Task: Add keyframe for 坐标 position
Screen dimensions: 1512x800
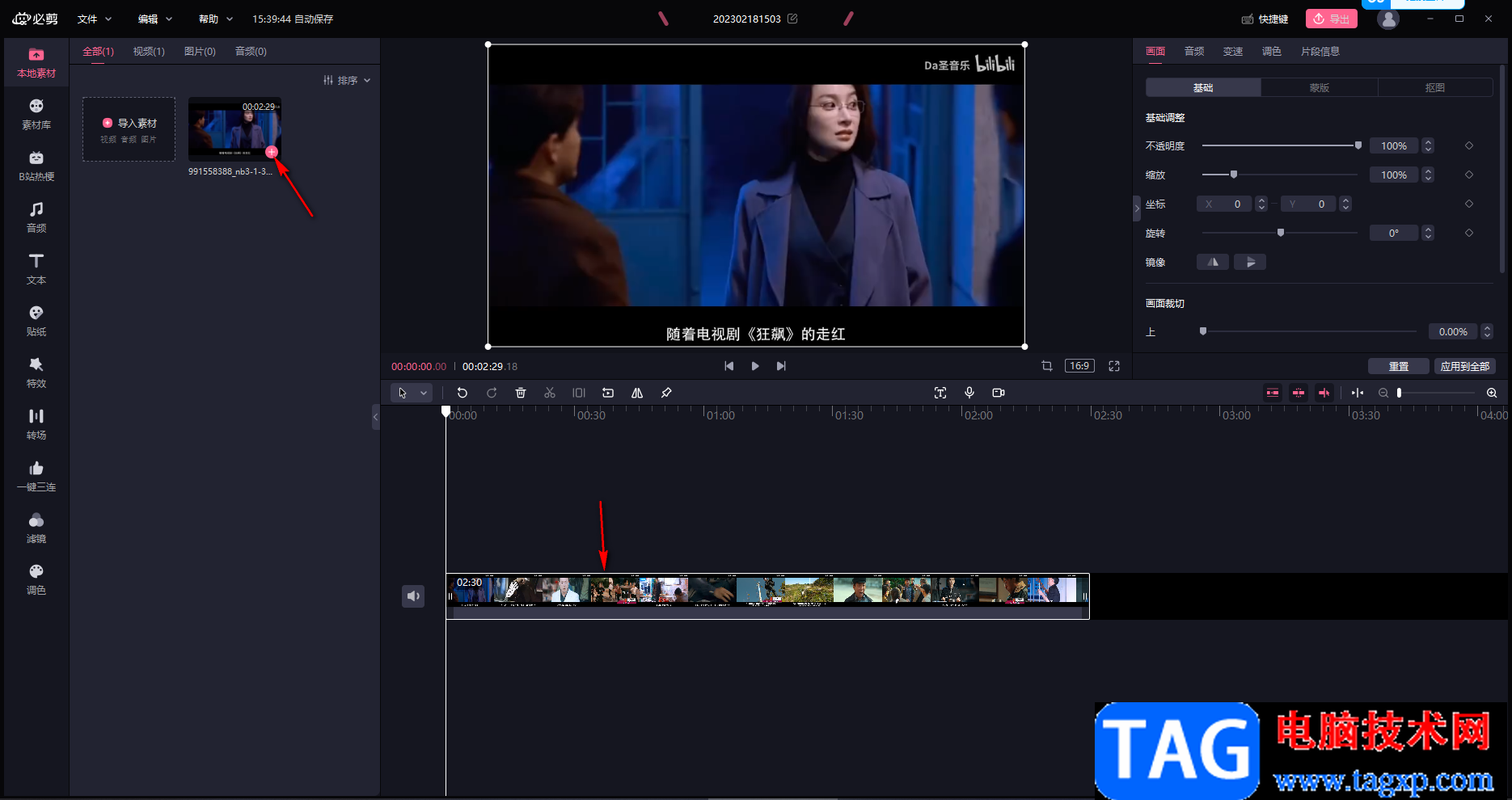Action: point(1469,204)
